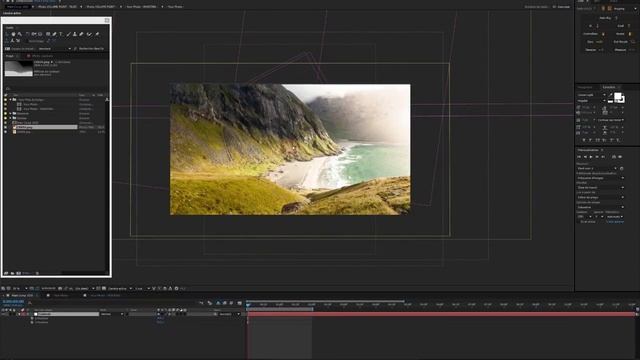The width and height of the screenshot is (640, 360).
Task: Step to next frame in the Preview panel
Action: (597, 157)
